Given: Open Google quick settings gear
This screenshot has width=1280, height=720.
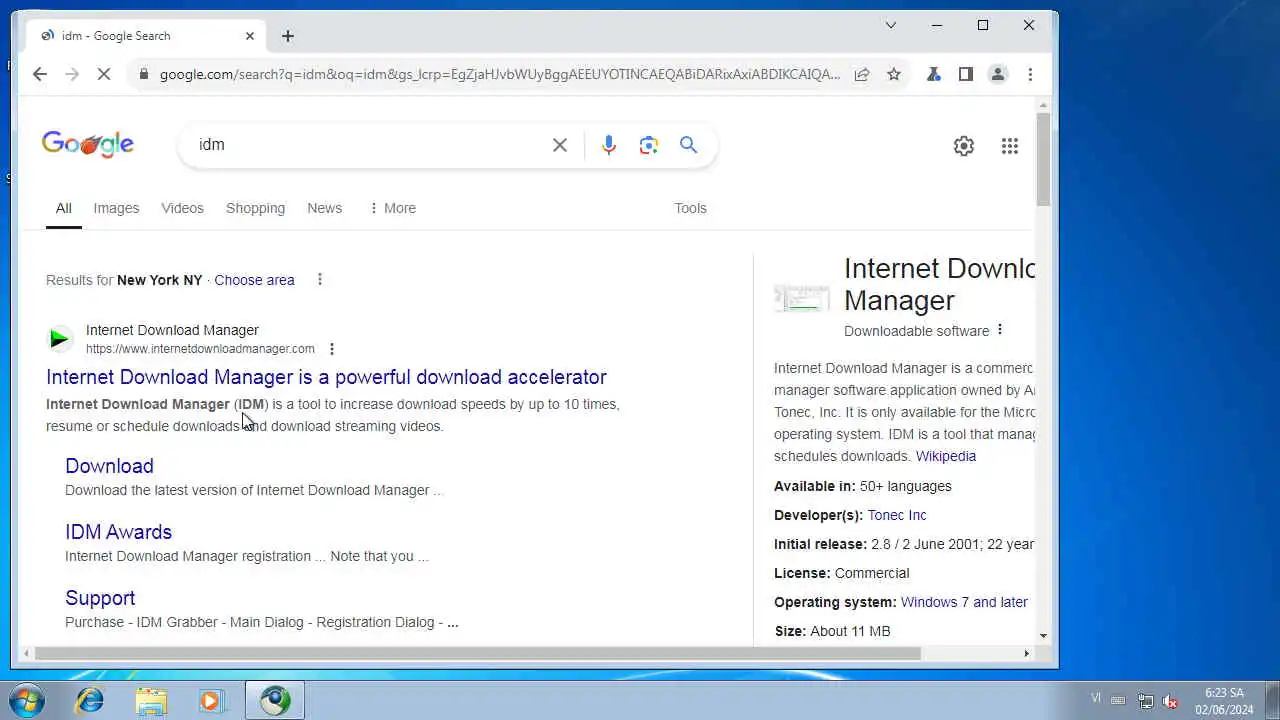Looking at the screenshot, I should (964, 146).
